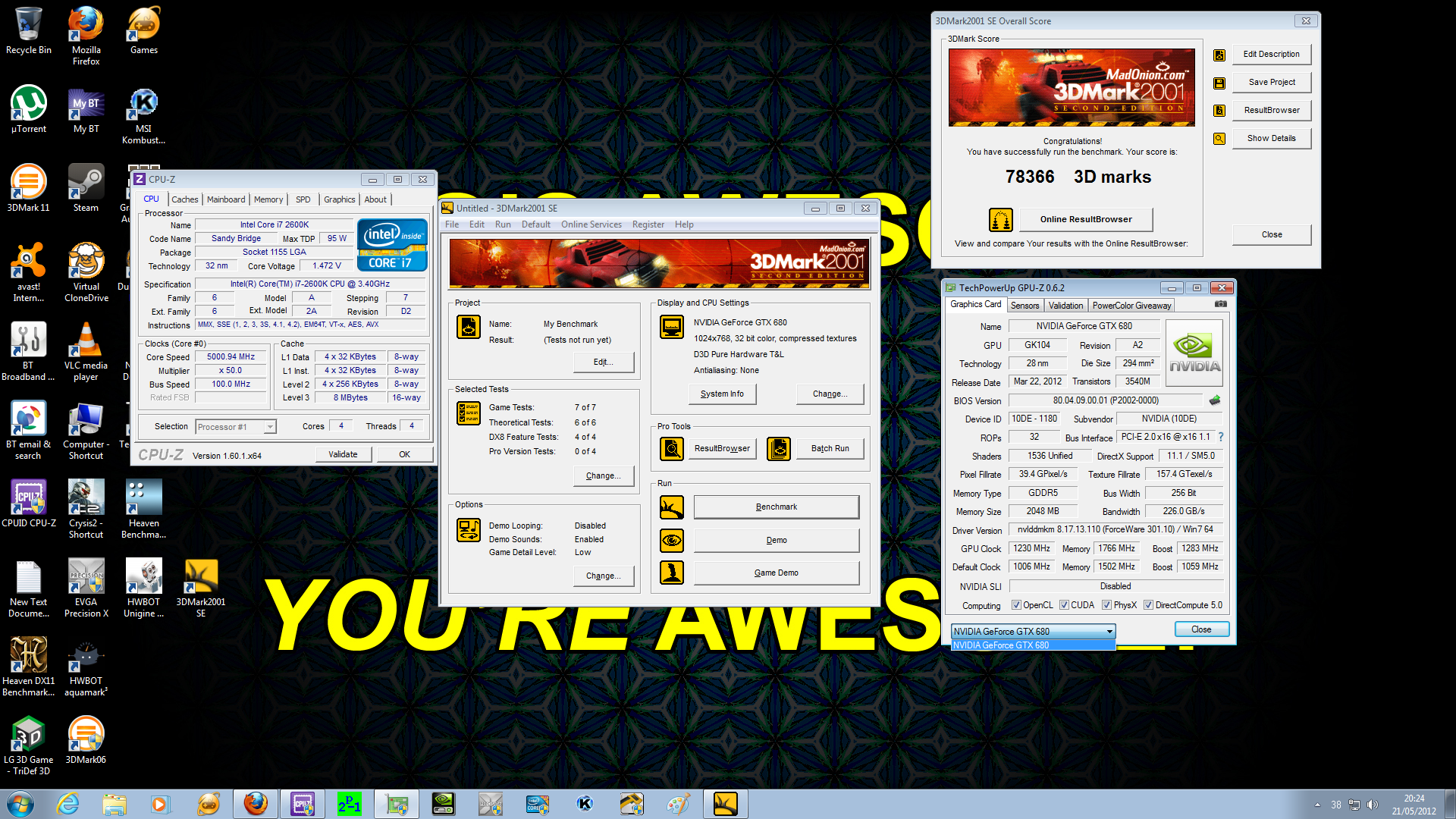This screenshot has width=1456, height=819.
Task: Click the System Info button
Action: click(722, 394)
